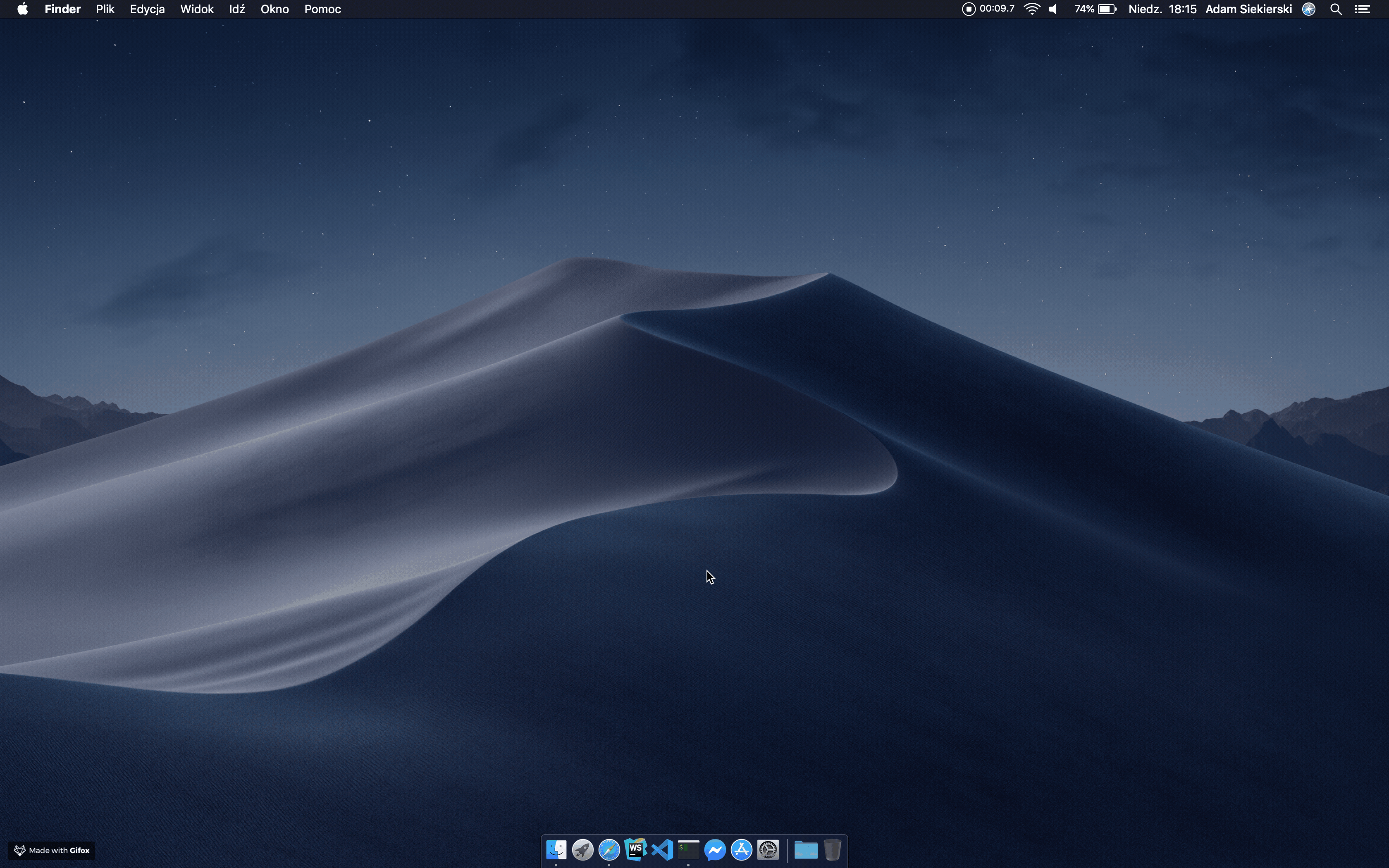Open Wi-Fi status menu
Viewport: 1389px width, 868px height.
pos(1032,9)
